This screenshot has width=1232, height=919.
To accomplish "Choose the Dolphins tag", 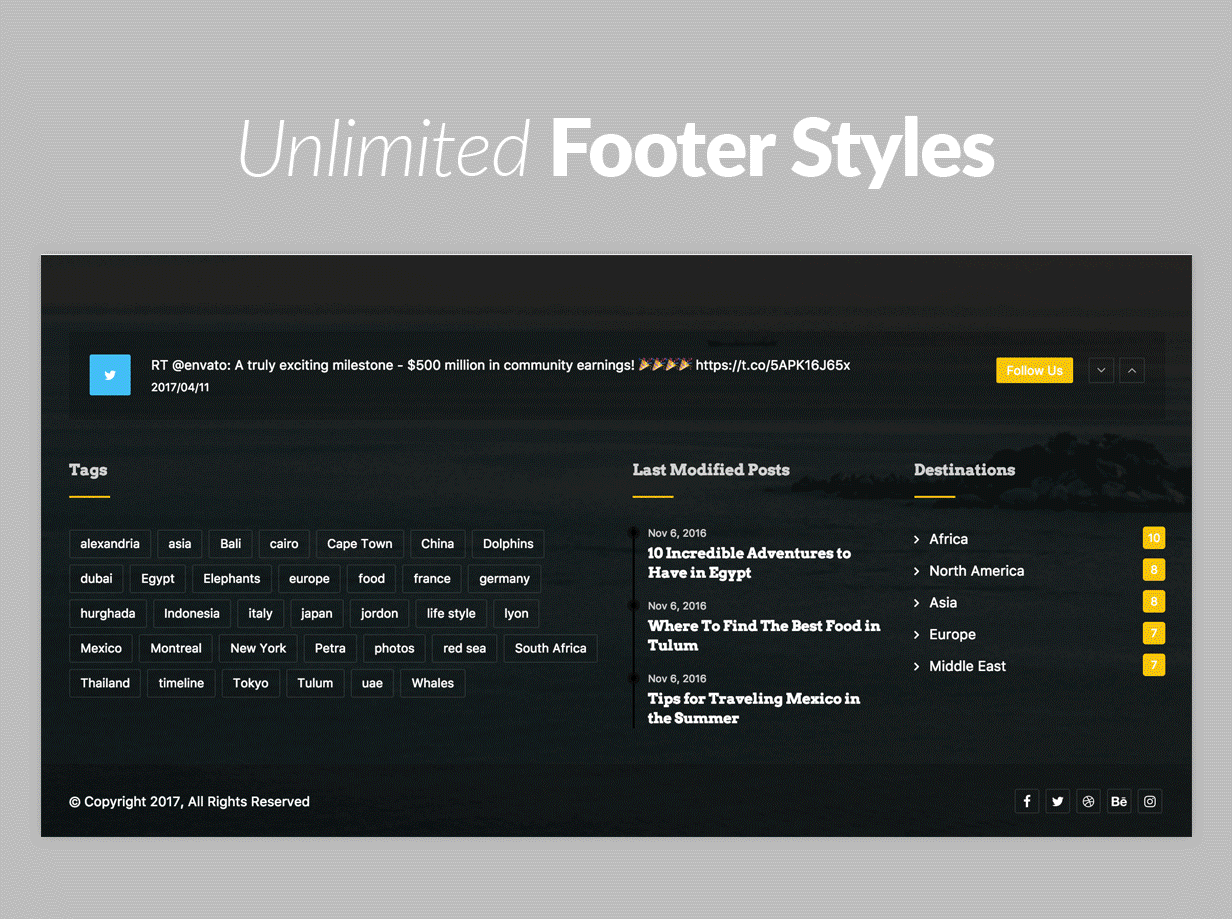I will pos(508,544).
